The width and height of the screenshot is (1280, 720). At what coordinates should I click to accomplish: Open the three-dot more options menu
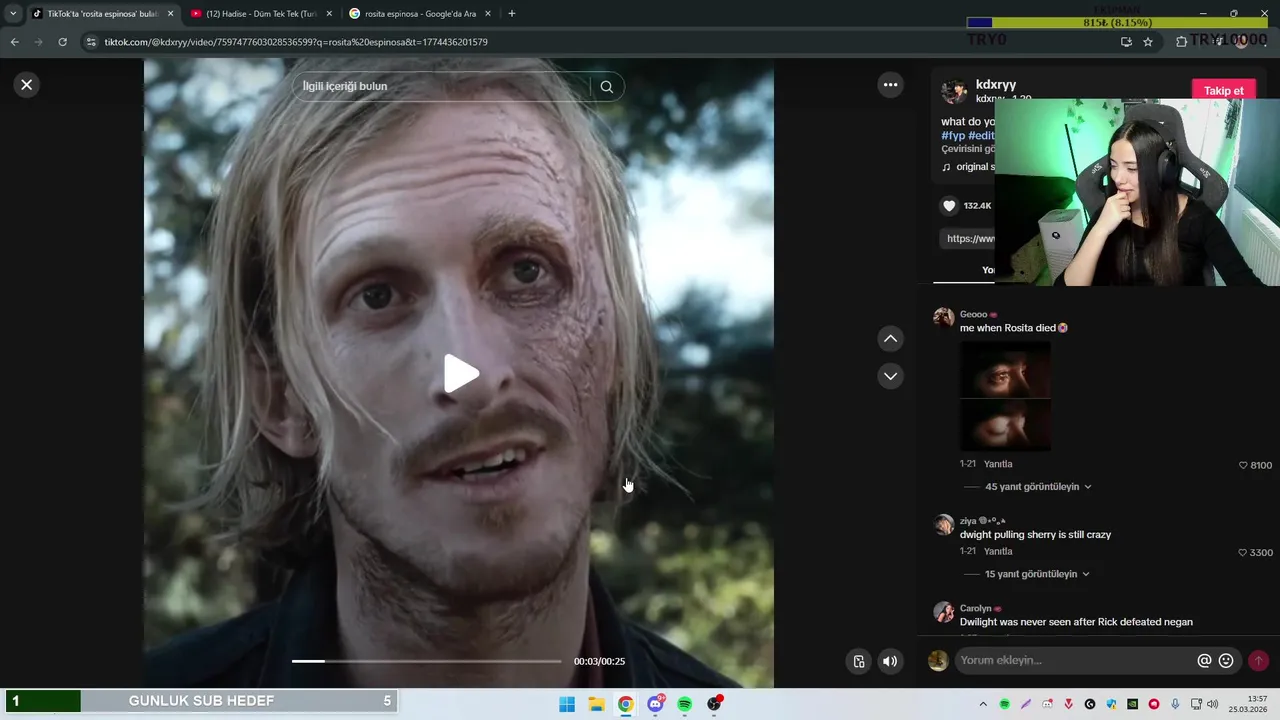890,85
